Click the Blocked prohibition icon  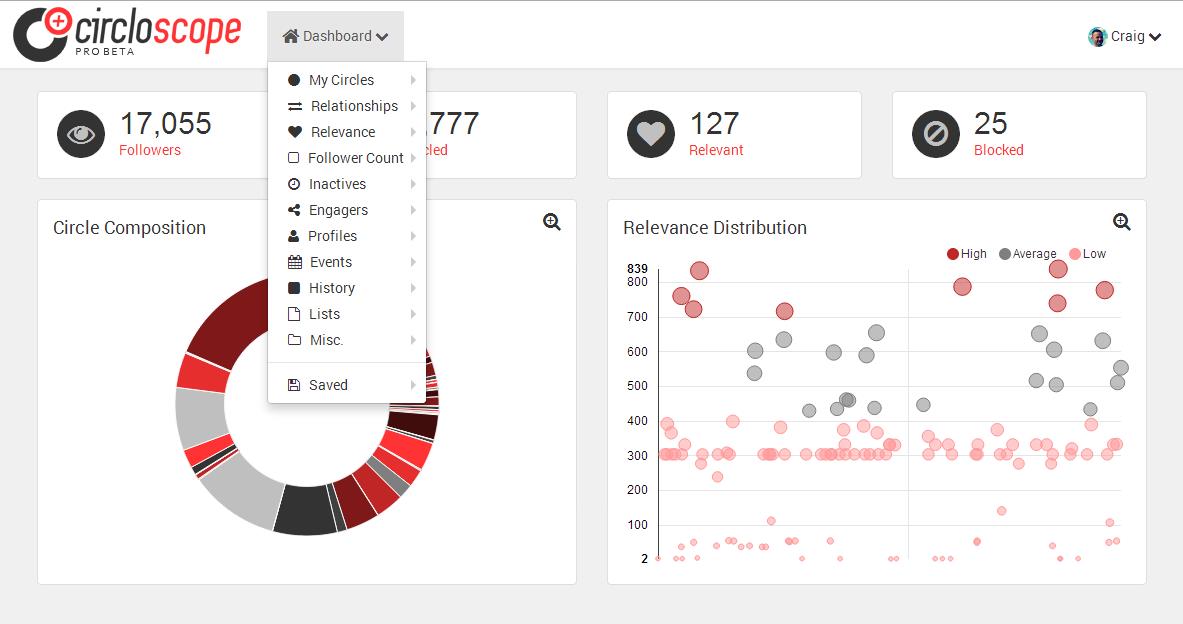click(x=936, y=134)
